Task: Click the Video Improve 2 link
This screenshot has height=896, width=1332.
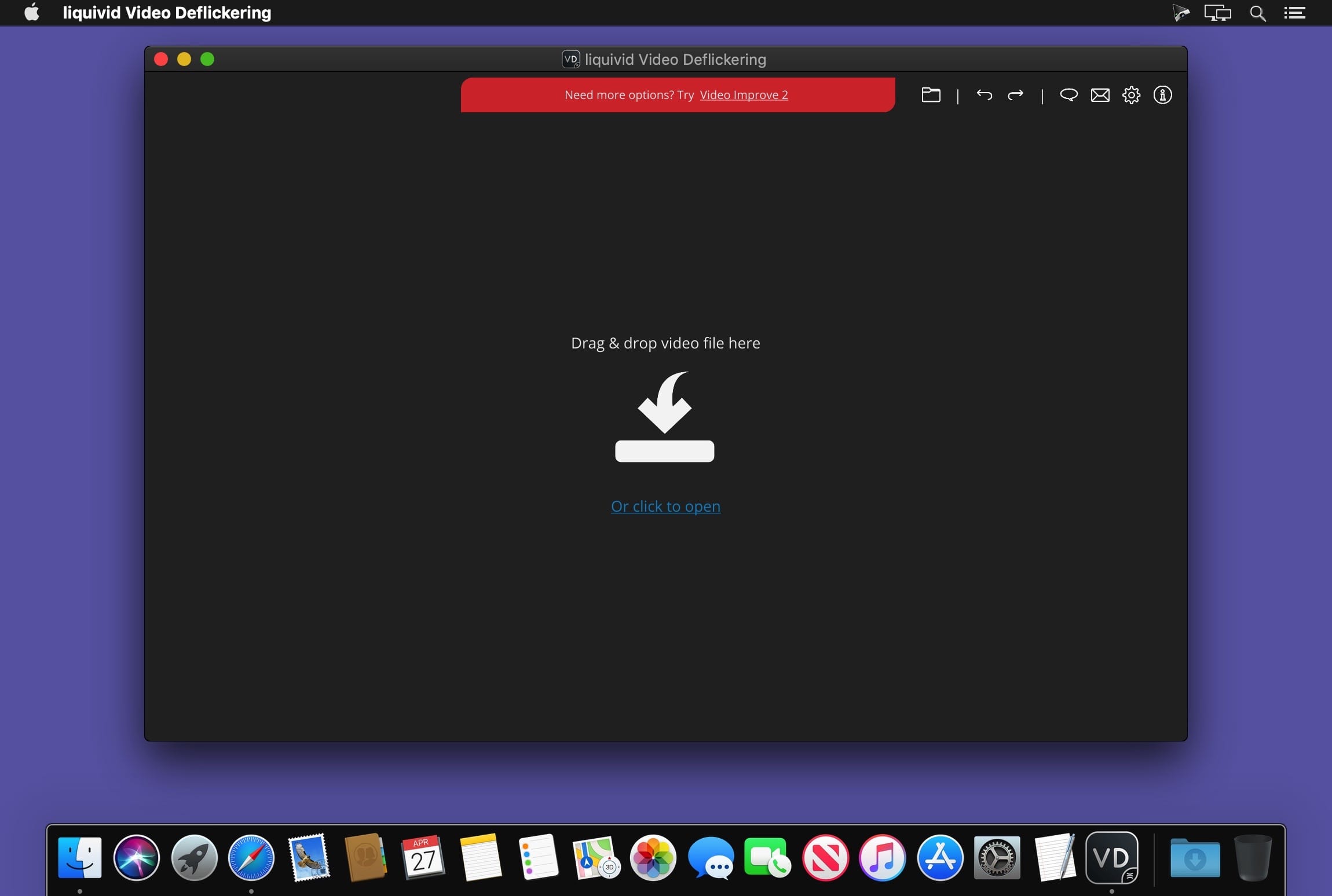Action: (x=744, y=95)
